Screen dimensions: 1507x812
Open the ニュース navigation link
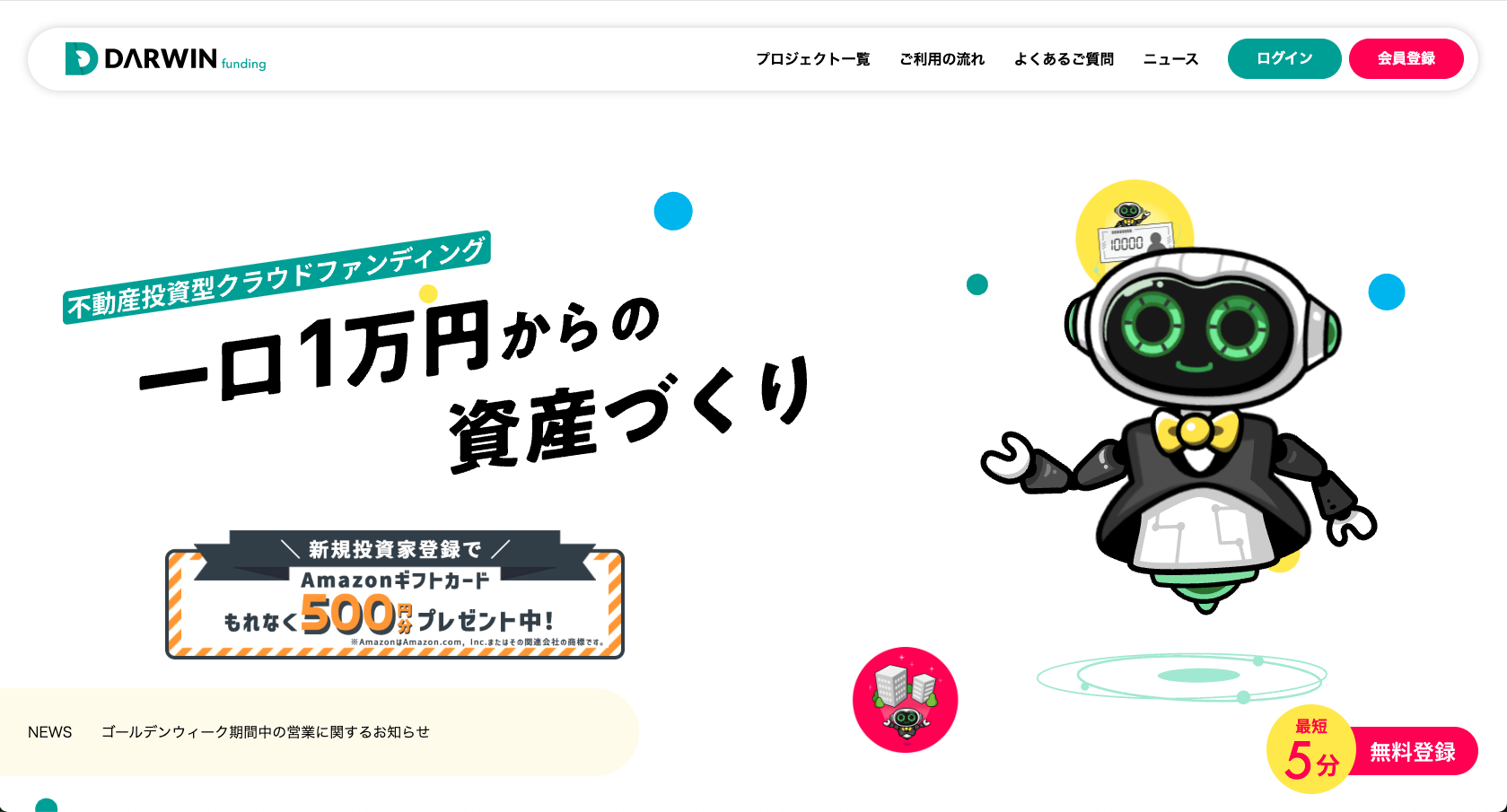click(x=1170, y=59)
